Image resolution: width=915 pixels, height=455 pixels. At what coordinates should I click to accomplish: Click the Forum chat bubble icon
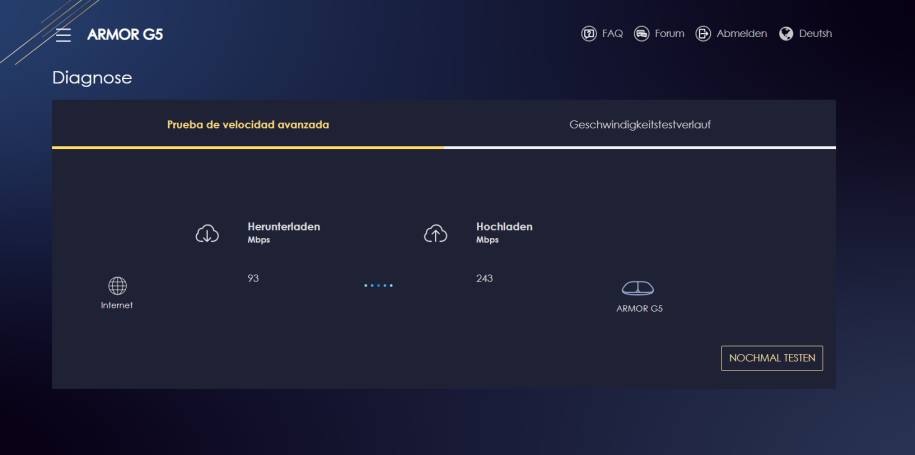click(x=641, y=34)
